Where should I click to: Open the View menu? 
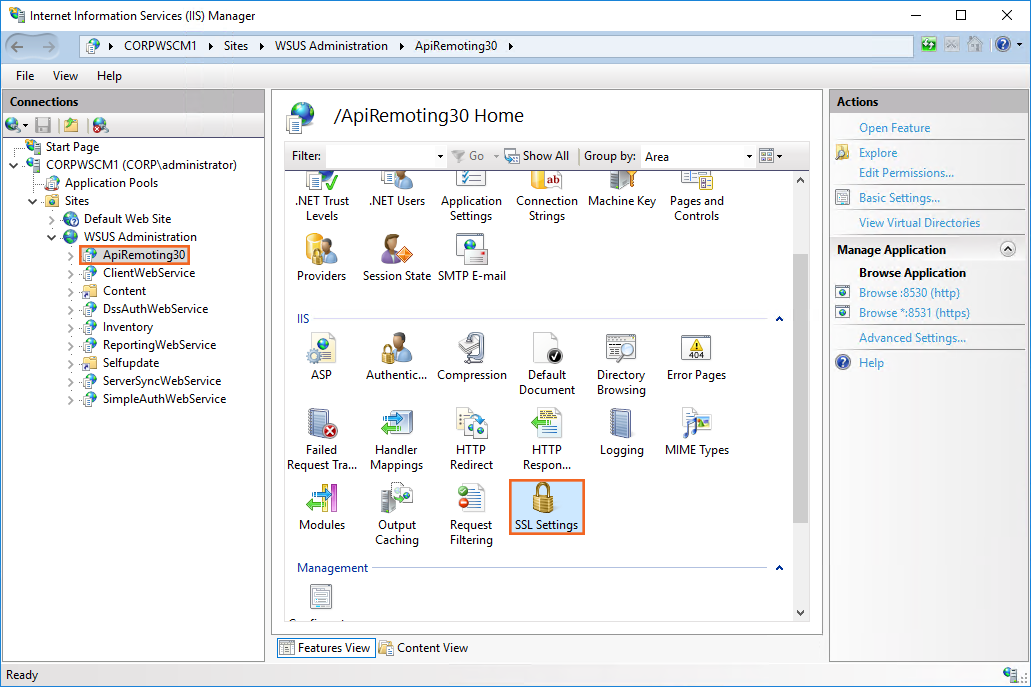[x=65, y=76]
